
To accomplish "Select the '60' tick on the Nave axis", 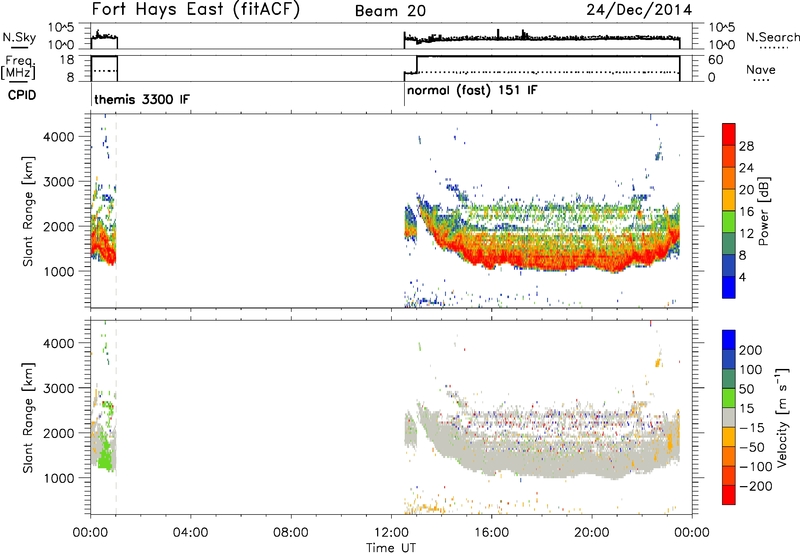I will tap(715, 60).
